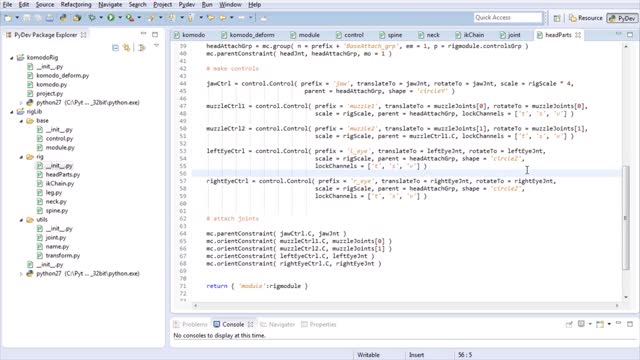Click the Save All toolbar icon

coord(38,18)
